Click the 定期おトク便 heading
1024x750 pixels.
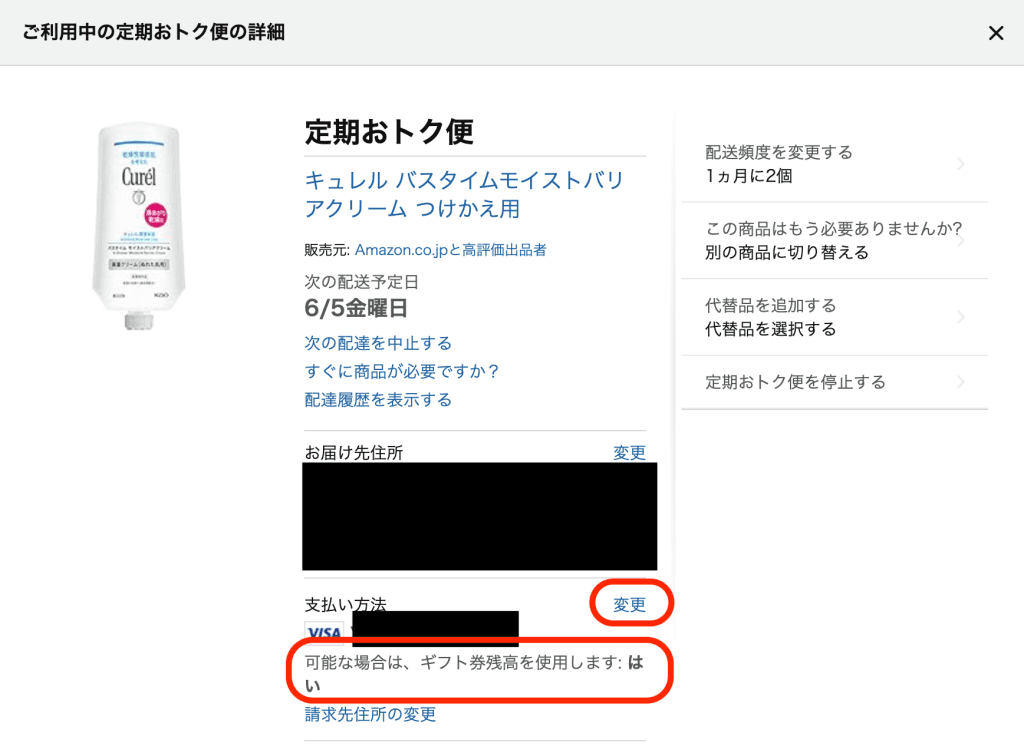(x=389, y=132)
